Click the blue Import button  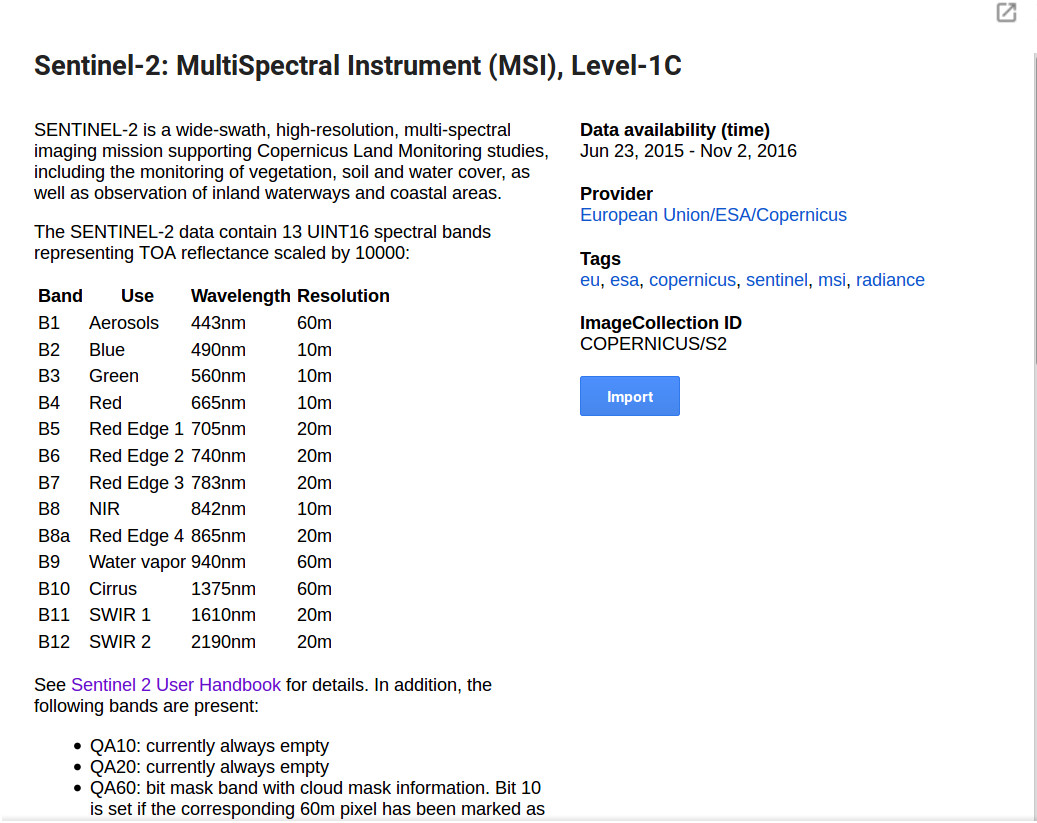coord(629,396)
